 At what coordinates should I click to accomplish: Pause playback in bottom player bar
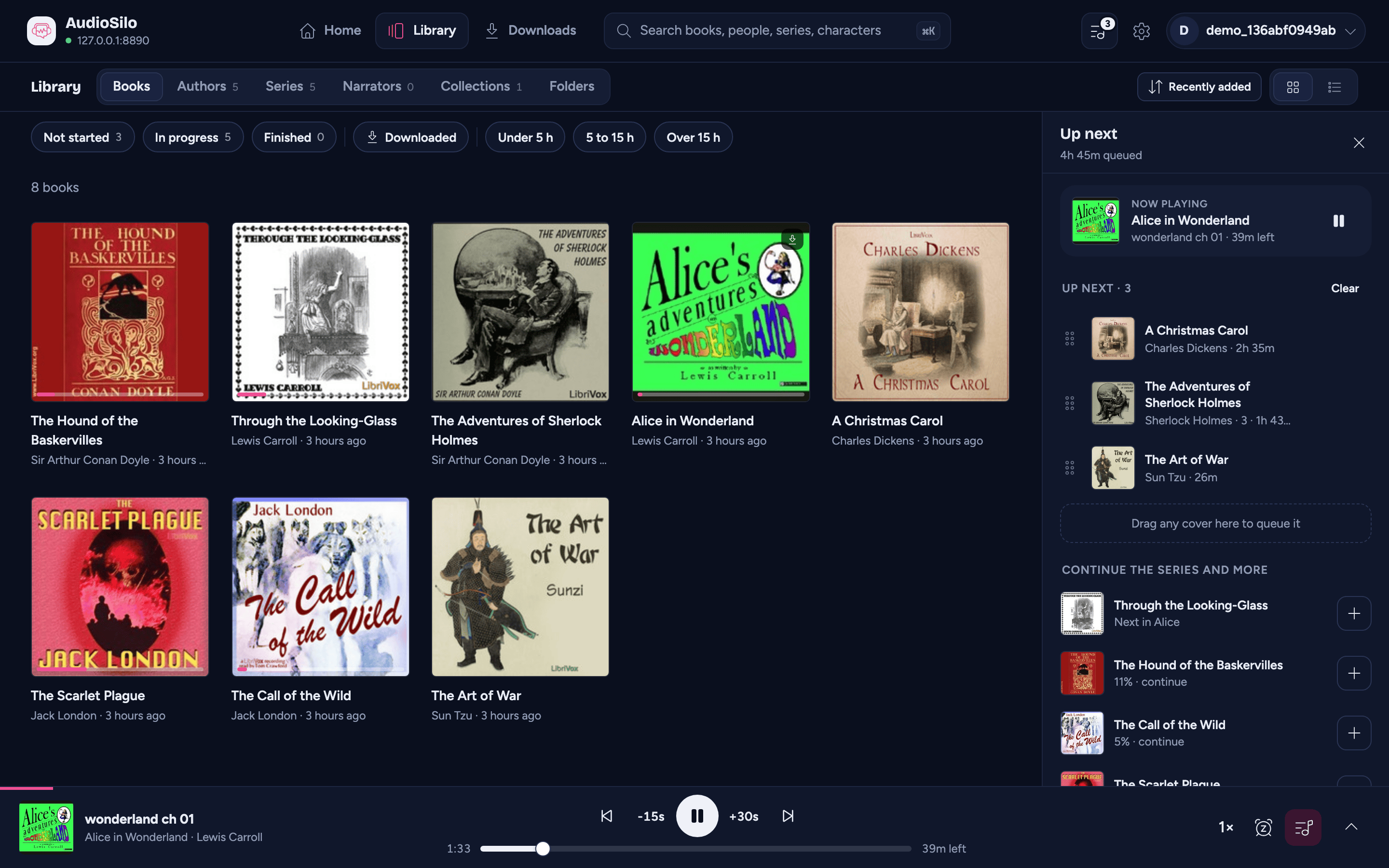697,816
